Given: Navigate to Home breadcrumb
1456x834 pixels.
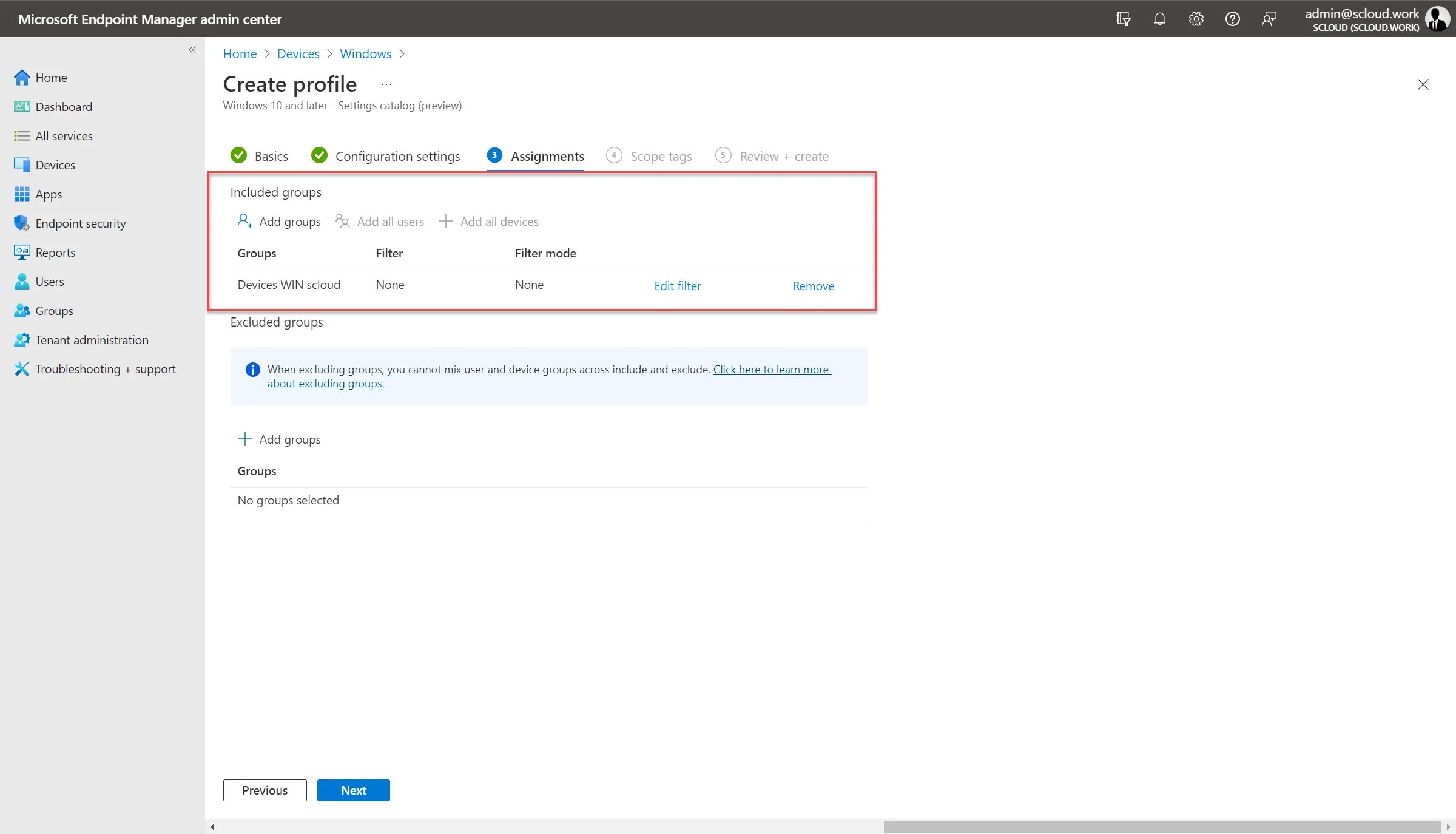Looking at the screenshot, I should (x=240, y=54).
